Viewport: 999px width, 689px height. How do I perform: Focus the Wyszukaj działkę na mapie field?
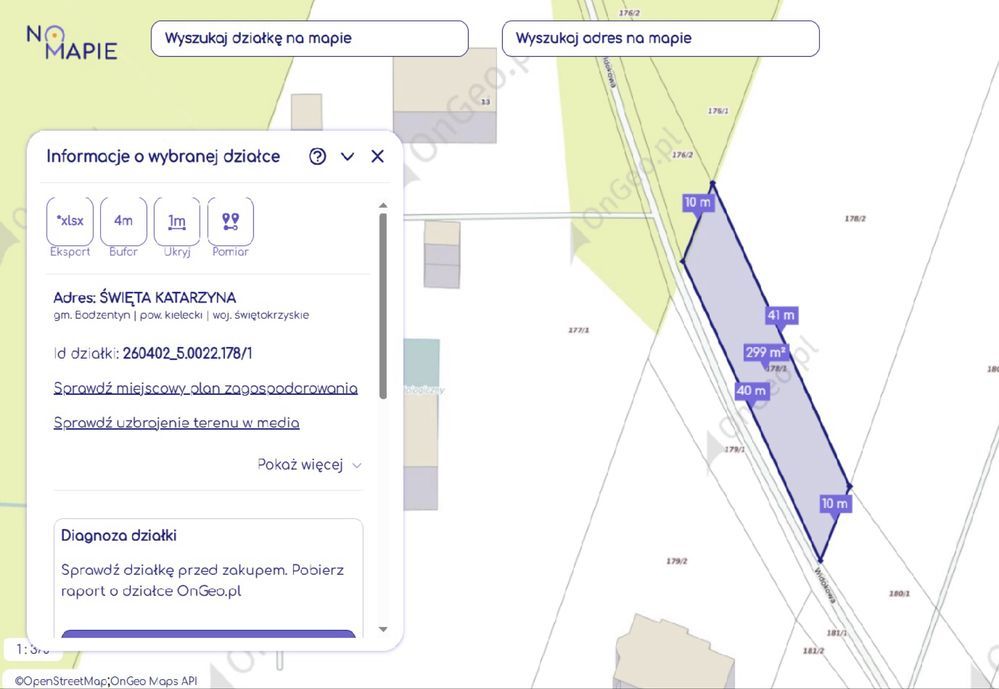pos(310,38)
